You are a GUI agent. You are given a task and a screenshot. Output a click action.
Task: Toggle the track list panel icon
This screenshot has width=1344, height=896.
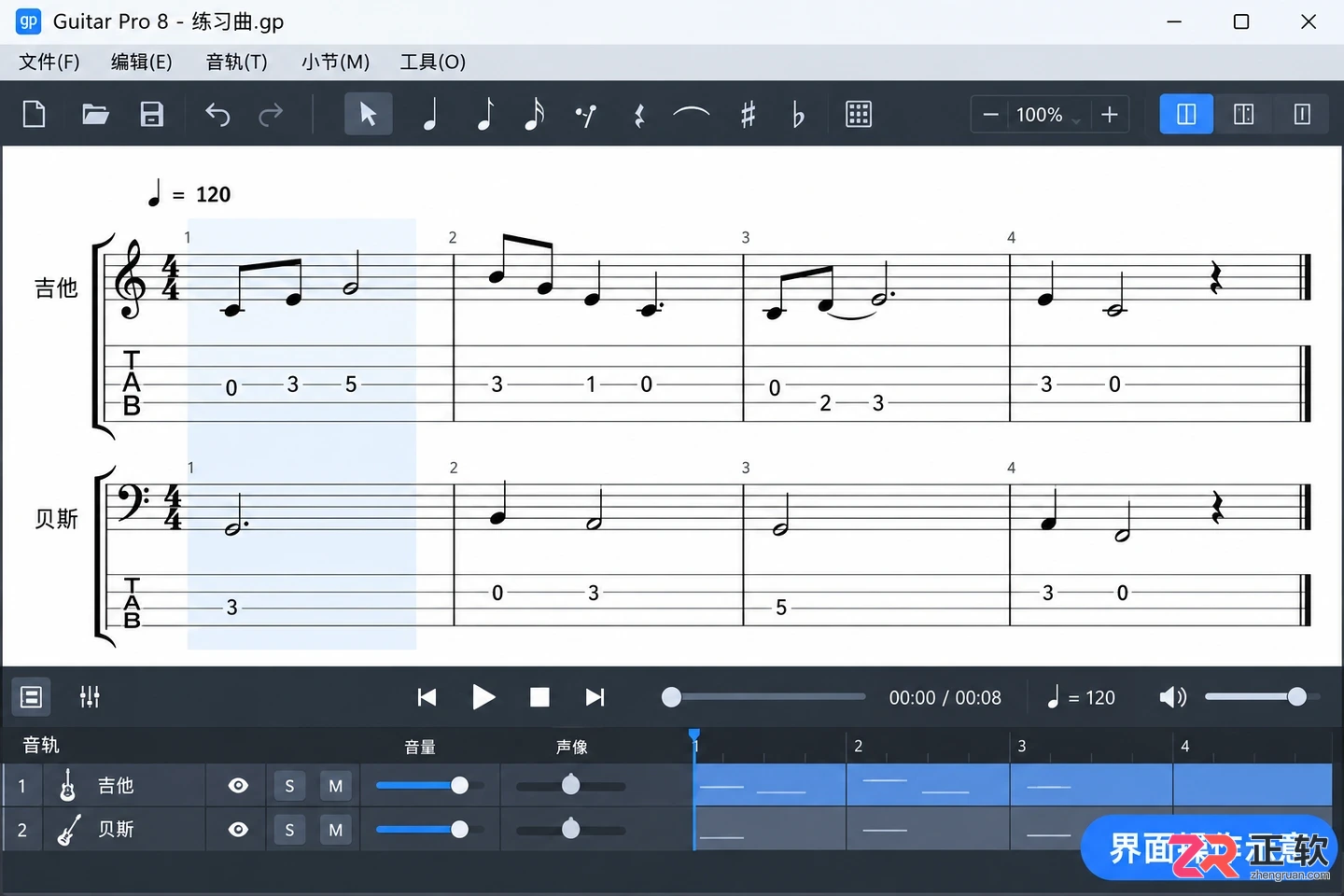click(31, 697)
